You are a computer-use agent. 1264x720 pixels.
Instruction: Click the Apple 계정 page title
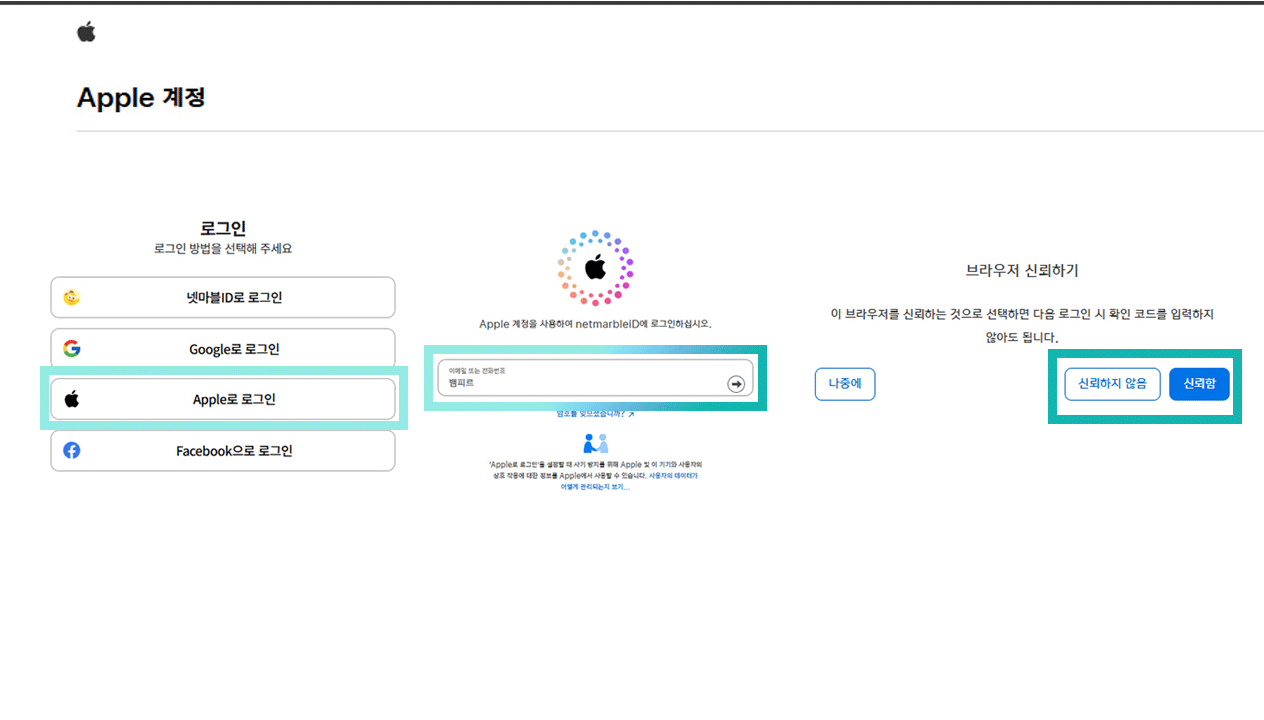coord(140,97)
